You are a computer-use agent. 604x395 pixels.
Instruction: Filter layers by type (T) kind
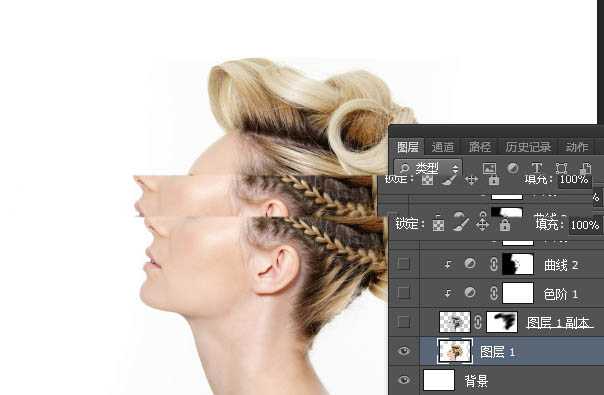[537, 168]
